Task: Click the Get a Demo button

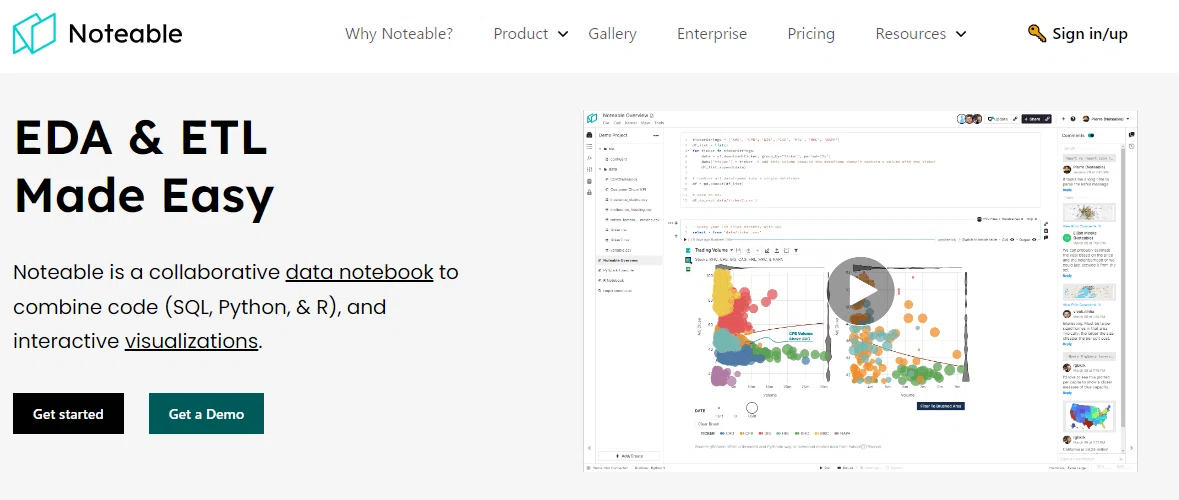Action: click(x=206, y=414)
